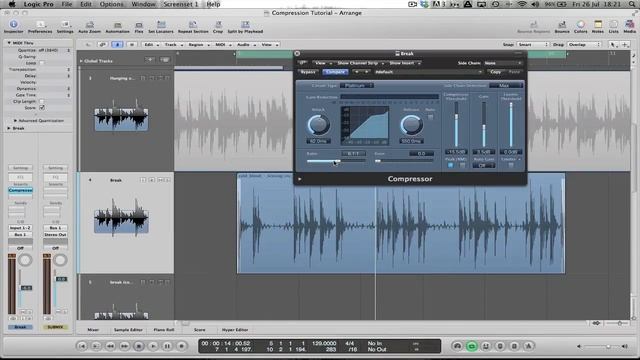The height and width of the screenshot is (360, 640).
Task: Click the Add Track plus button
Action: point(150,60)
